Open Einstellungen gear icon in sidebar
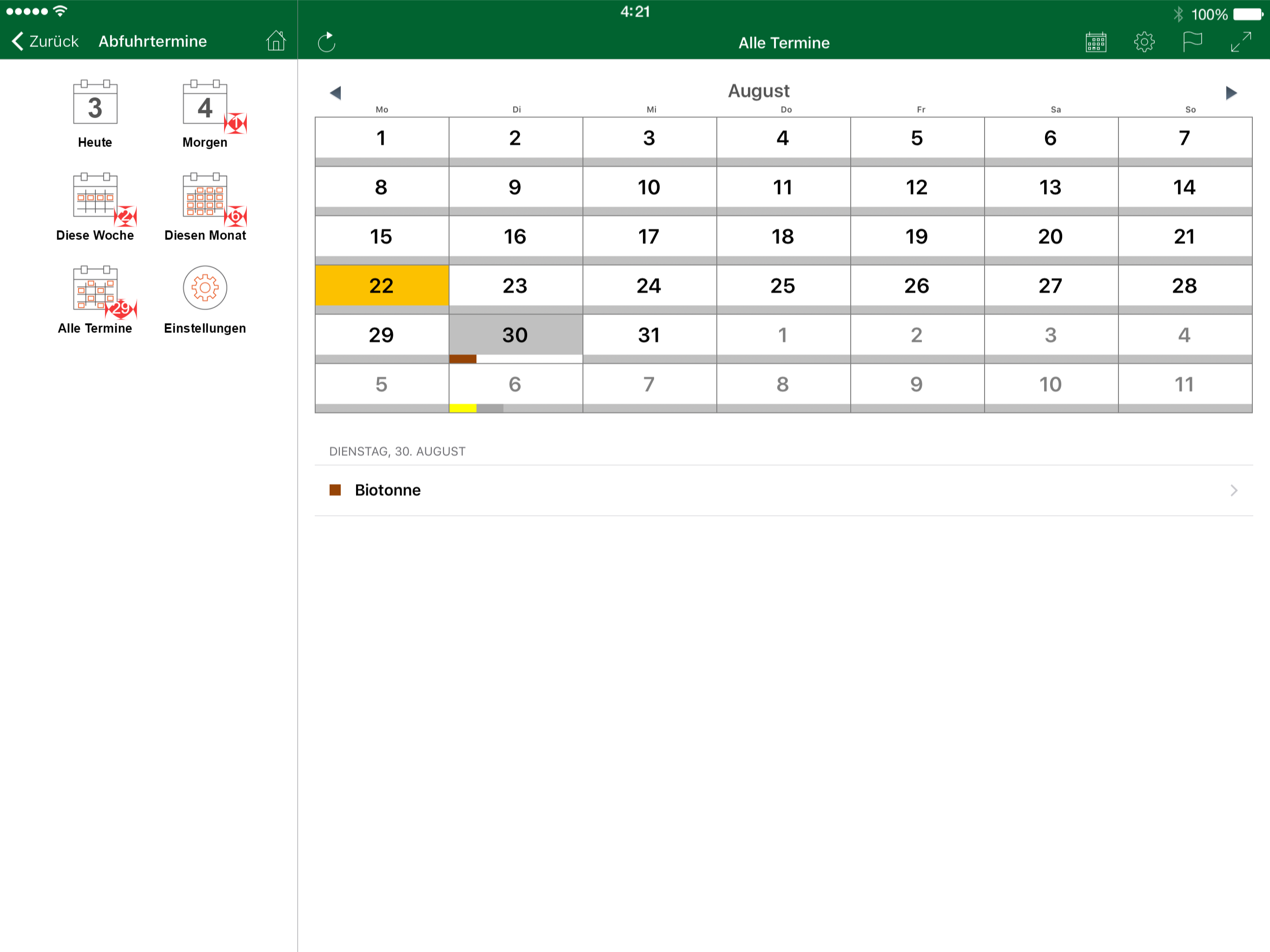Viewport: 1270px width, 952px height. tap(205, 288)
